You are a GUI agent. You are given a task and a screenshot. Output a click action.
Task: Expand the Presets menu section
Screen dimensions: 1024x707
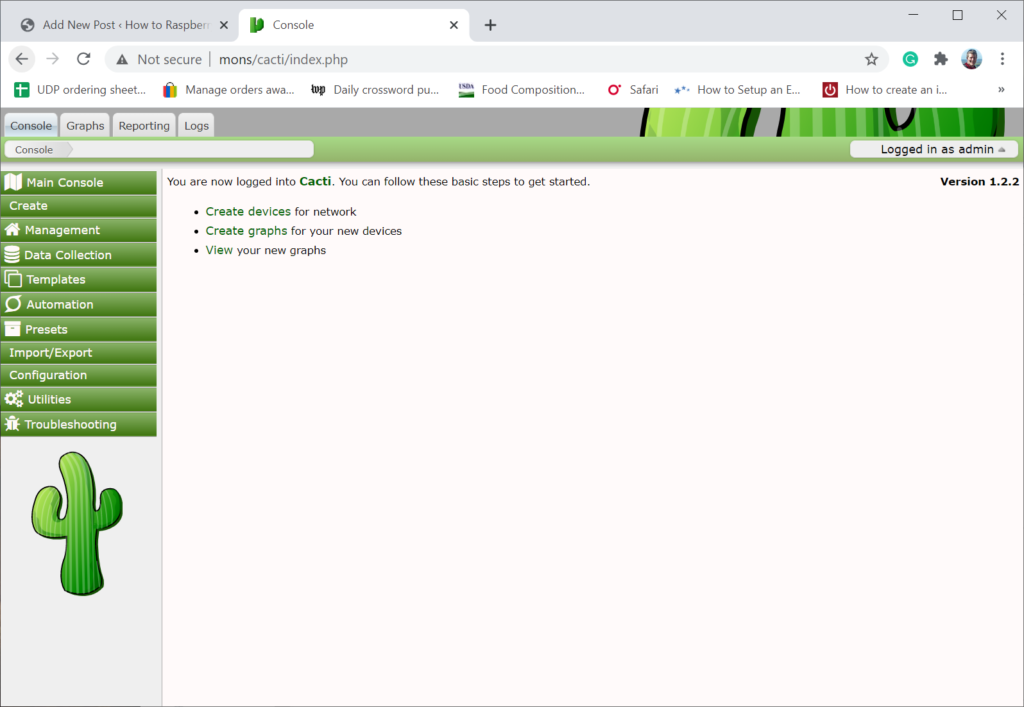(79, 329)
